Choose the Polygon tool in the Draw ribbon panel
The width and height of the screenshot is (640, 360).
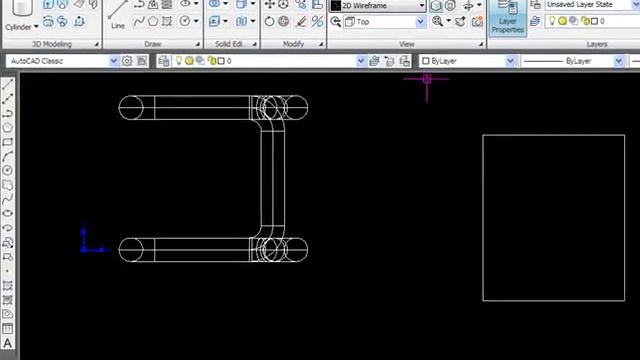pyautogui.click(x=153, y=21)
